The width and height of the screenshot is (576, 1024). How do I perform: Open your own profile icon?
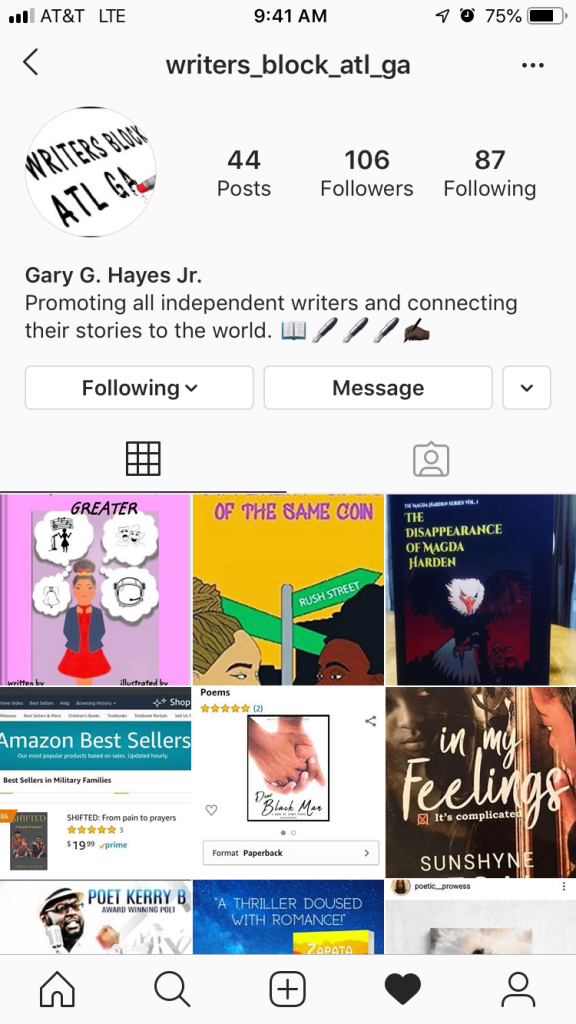coord(518,989)
